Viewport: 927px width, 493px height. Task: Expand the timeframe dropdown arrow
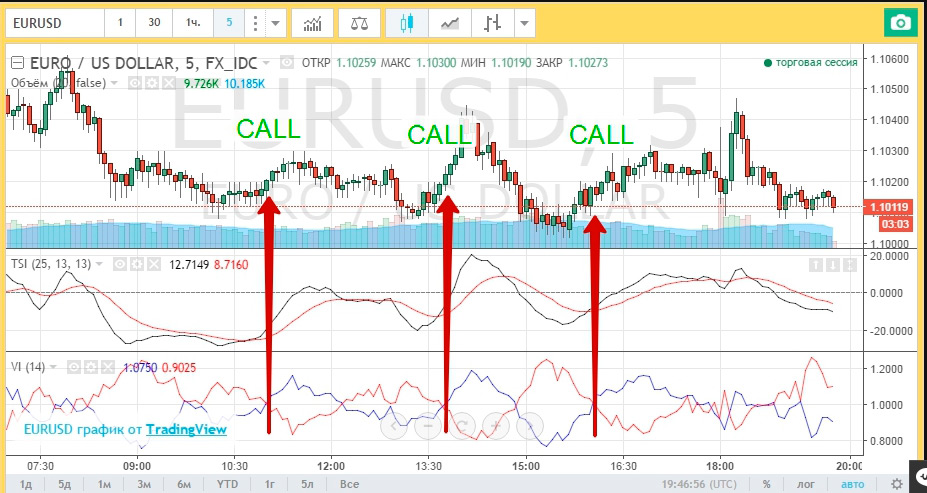(276, 22)
